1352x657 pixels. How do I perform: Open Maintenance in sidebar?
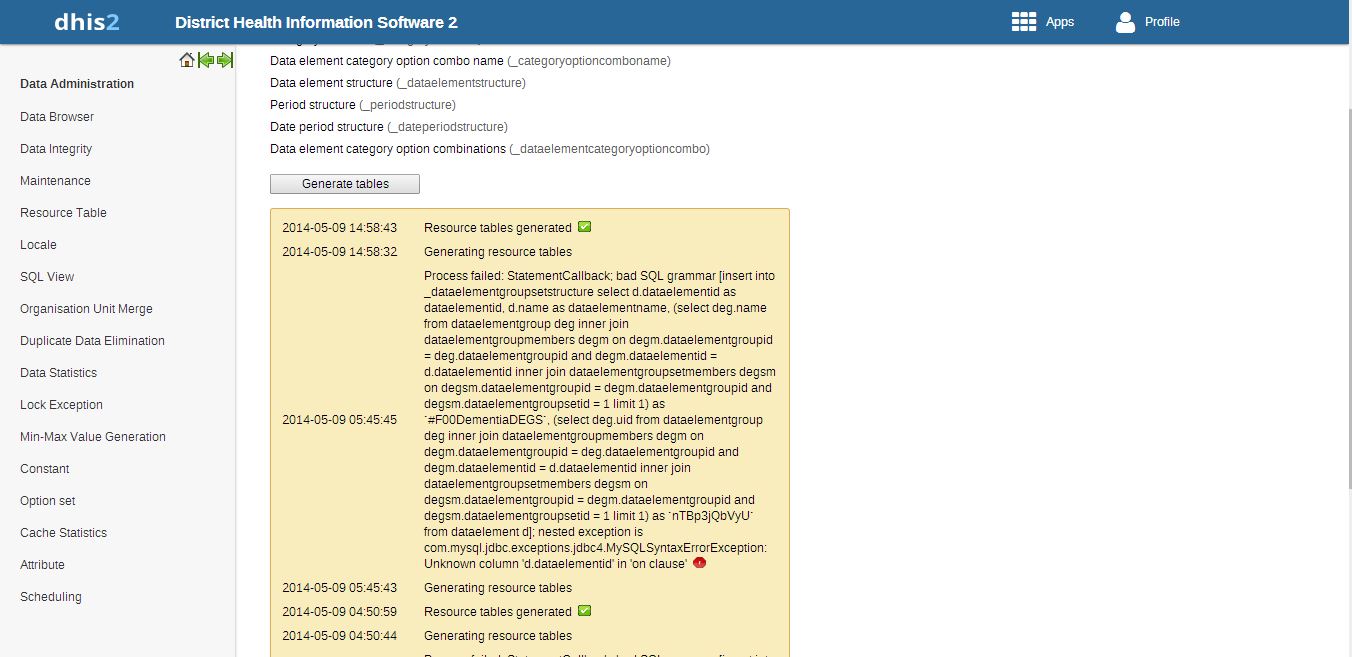click(55, 181)
